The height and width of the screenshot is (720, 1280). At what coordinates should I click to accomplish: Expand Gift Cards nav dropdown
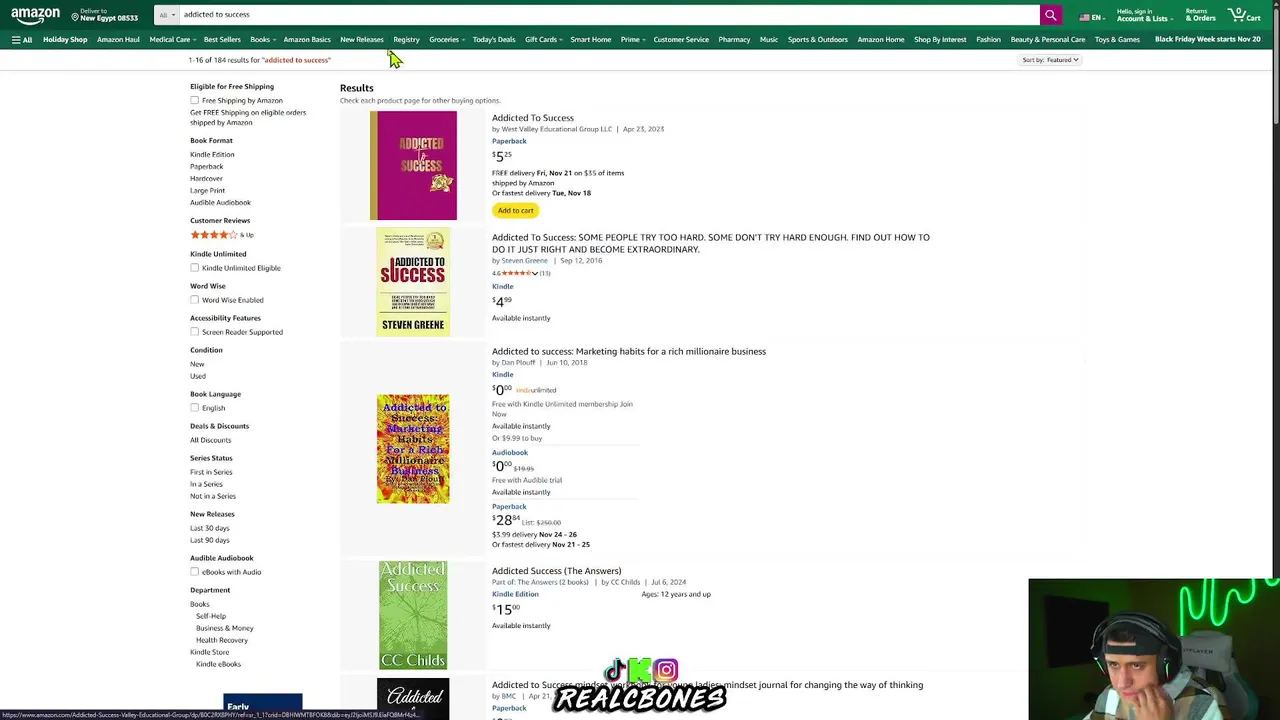click(x=543, y=40)
